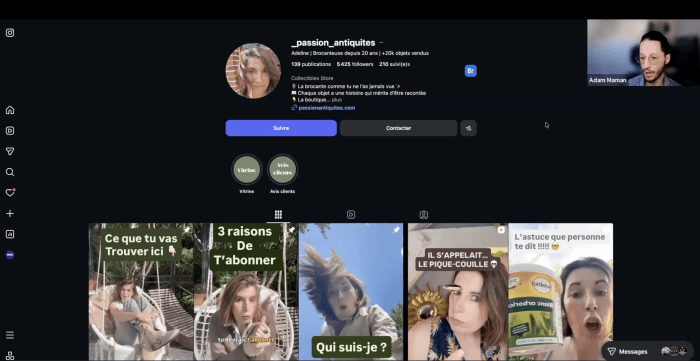
Task: Click the Contacter button
Action: coord(398,128)
